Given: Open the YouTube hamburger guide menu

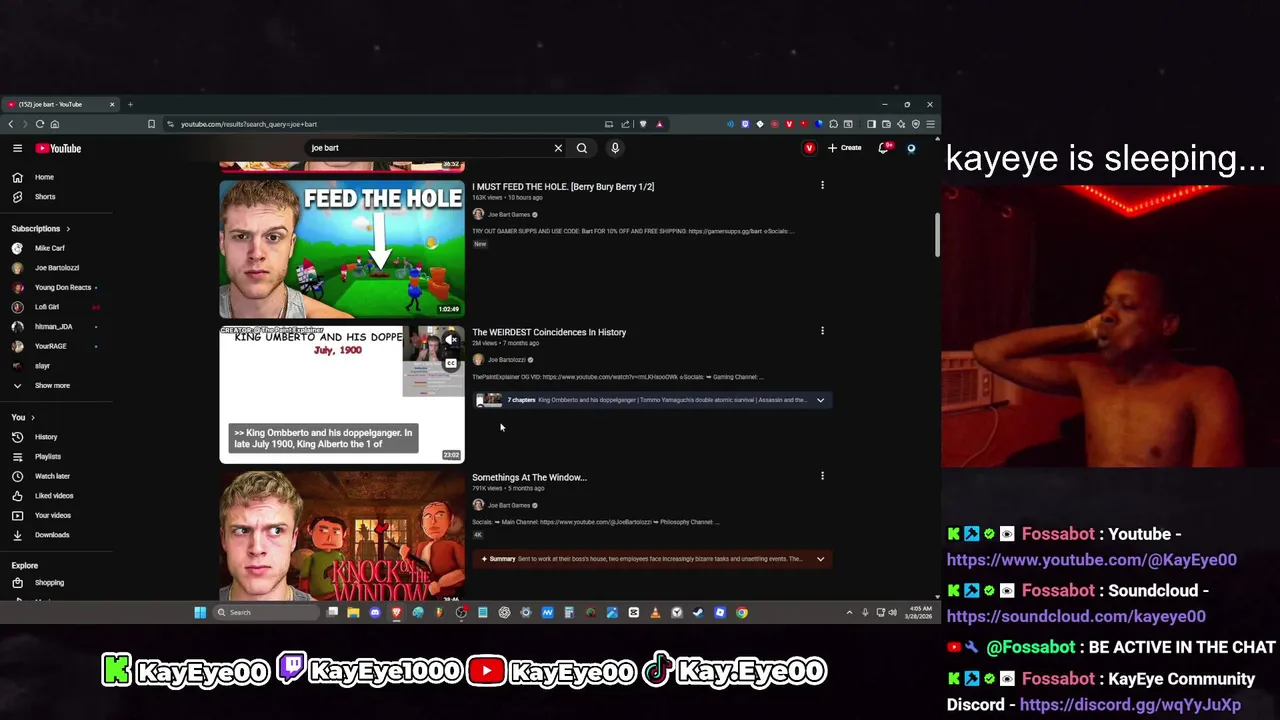Looking at the screenshot, I should click(x=17, y=148).
